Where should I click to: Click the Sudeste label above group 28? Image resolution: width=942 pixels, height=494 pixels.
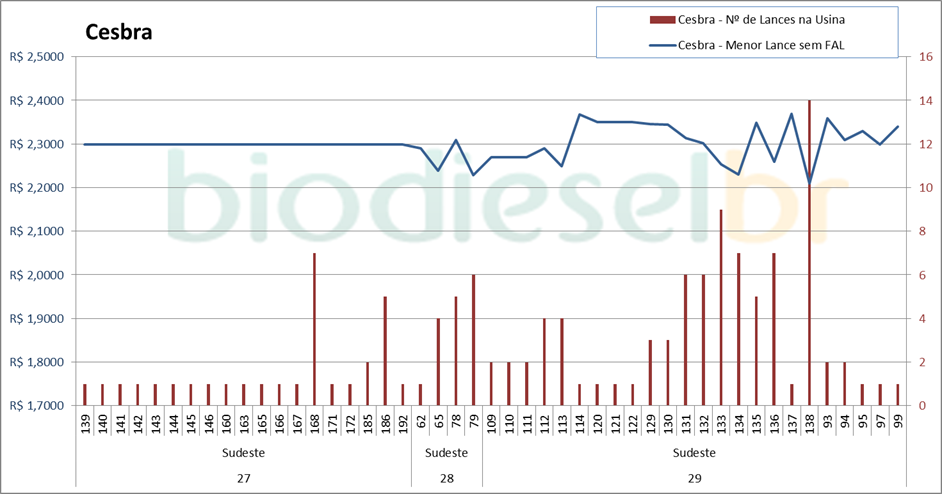point(446,453)
